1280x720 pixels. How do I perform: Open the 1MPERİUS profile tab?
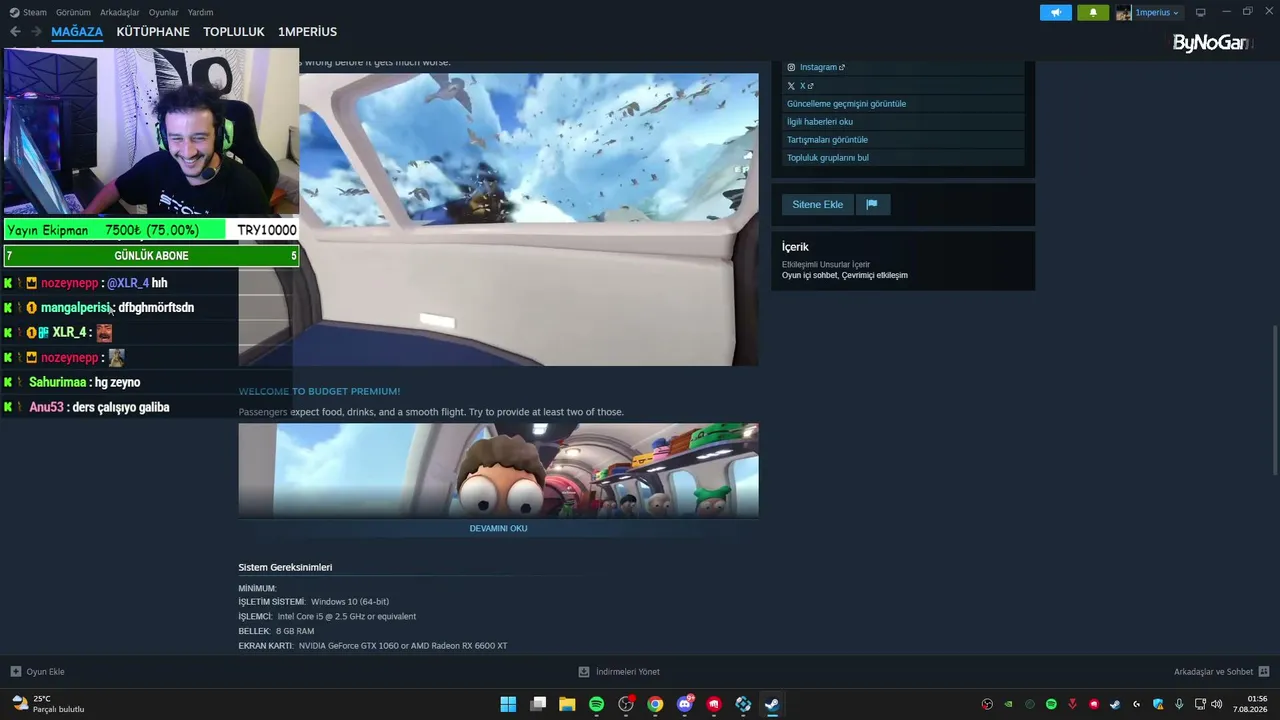click(x=307, y=32)
